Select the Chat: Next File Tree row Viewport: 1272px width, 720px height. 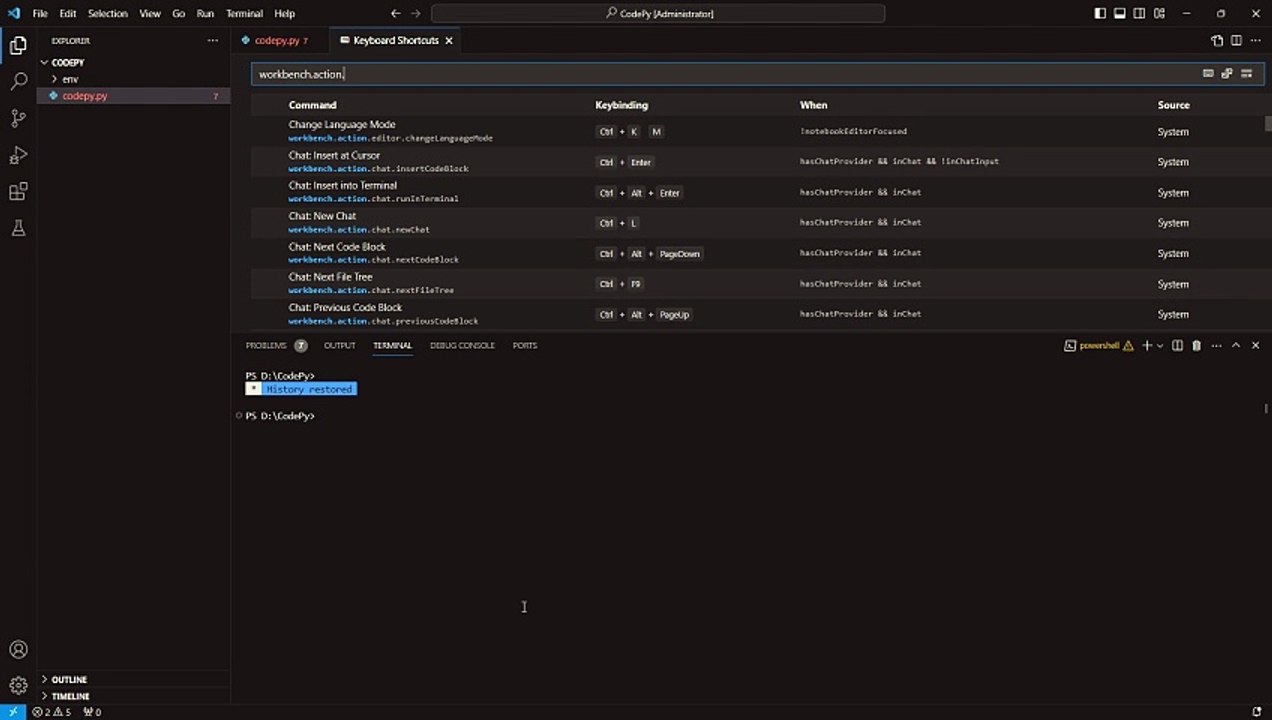[757, 283]
